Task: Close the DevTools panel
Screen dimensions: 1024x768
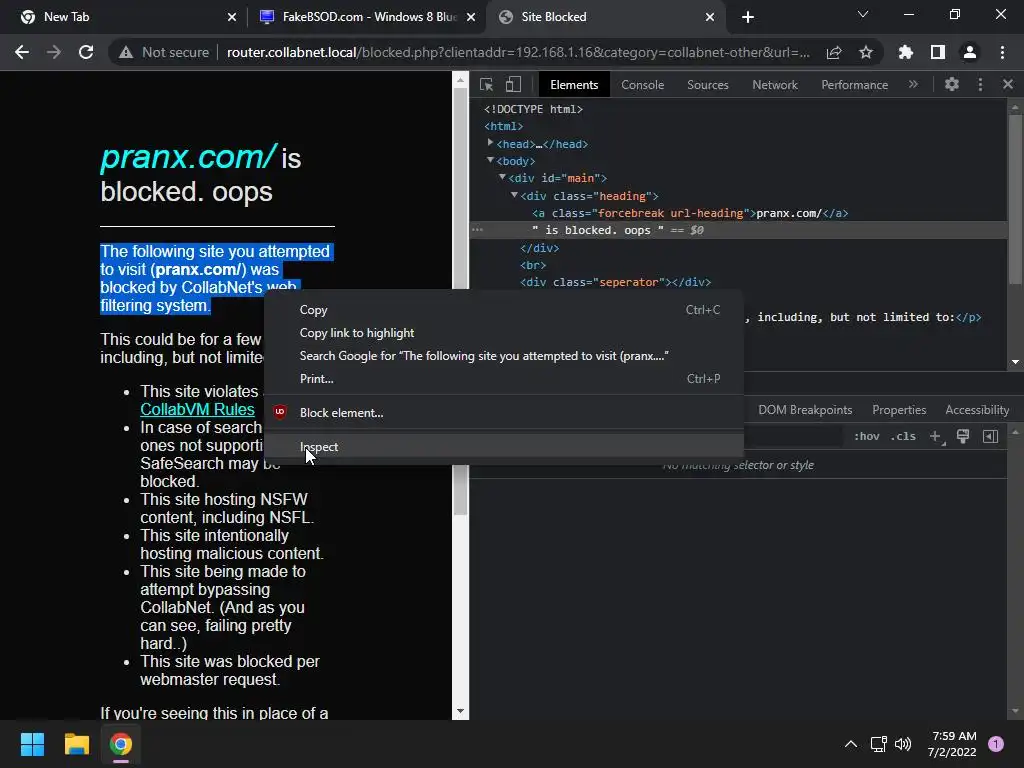Action: [1008, 84]
